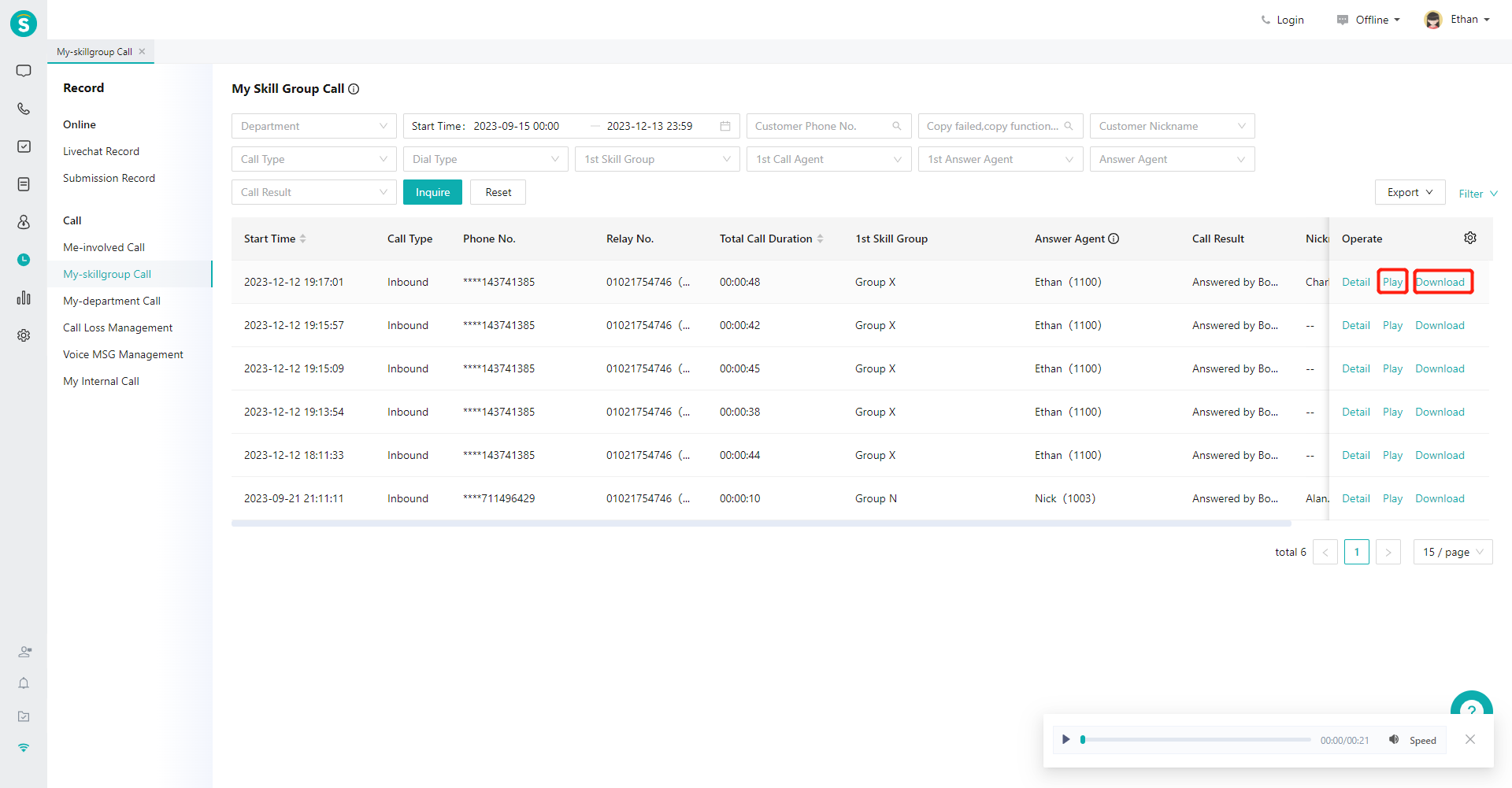Close the audio player panel
The image size is (1512, 788).
coord(1470,739)
